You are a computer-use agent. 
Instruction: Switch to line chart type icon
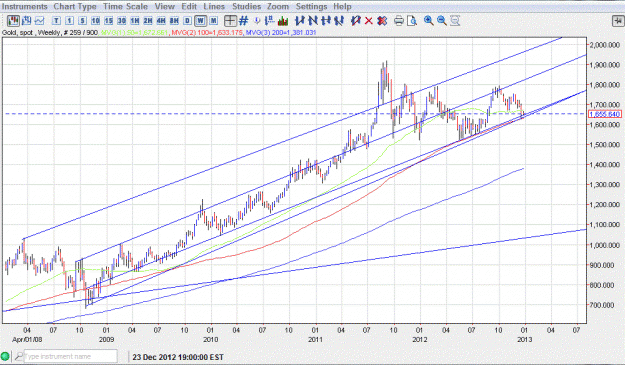[x=39, y=20]
